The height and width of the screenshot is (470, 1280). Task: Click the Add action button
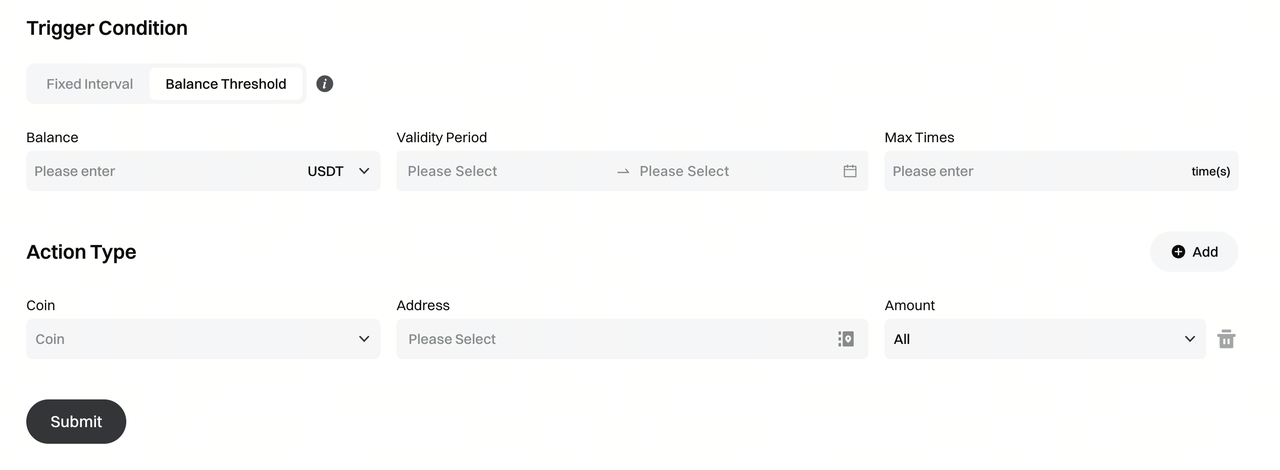click(1194, 252)
